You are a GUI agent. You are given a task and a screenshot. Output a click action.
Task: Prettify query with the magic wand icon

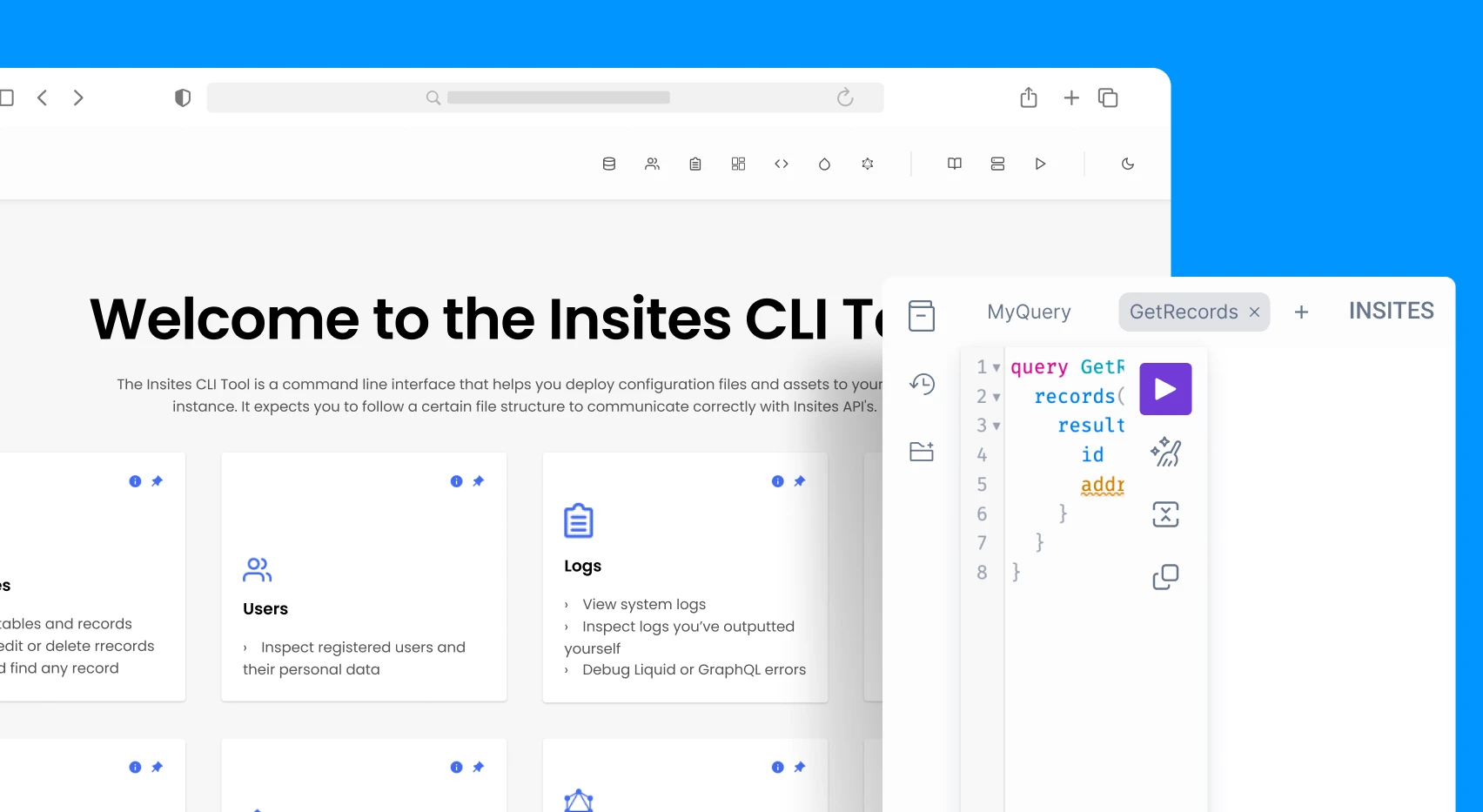click(1165, 452)
